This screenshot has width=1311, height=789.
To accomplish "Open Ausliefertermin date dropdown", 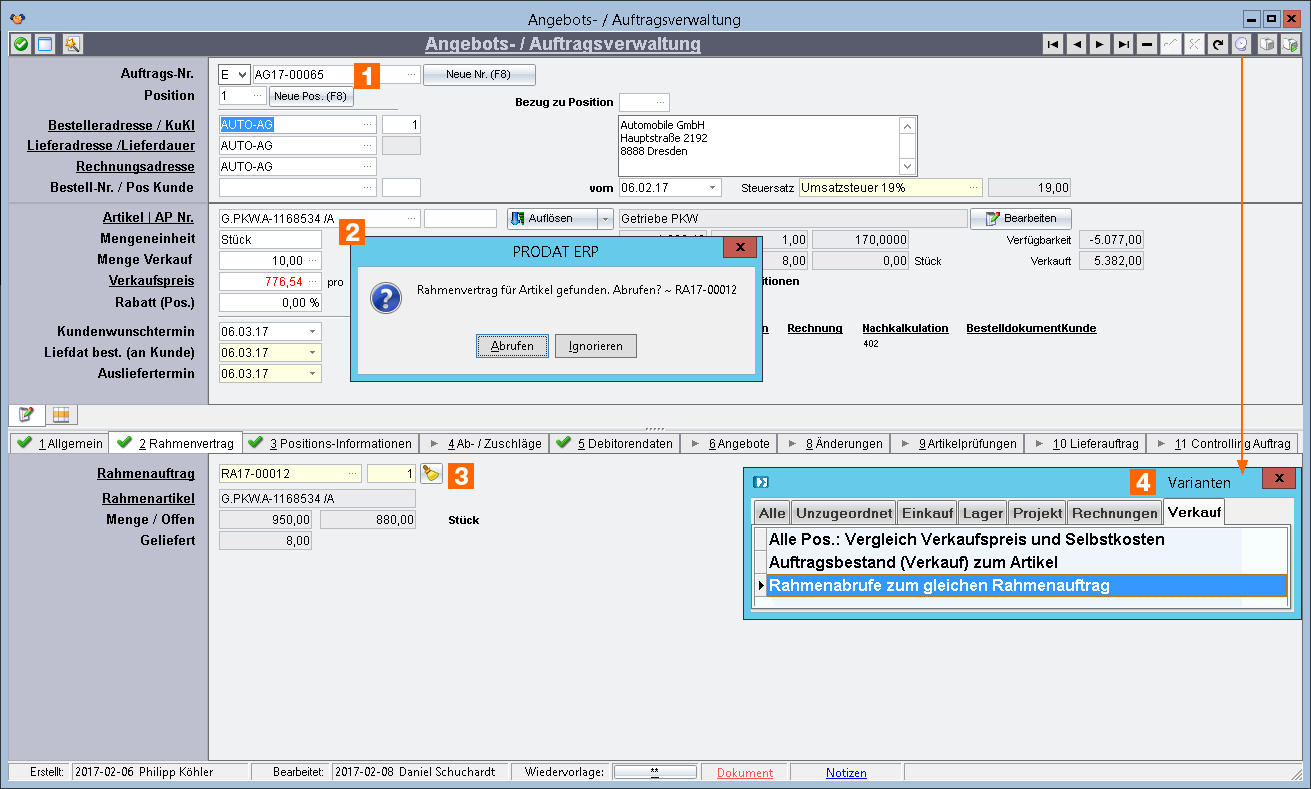I will (x=312, y=374).
